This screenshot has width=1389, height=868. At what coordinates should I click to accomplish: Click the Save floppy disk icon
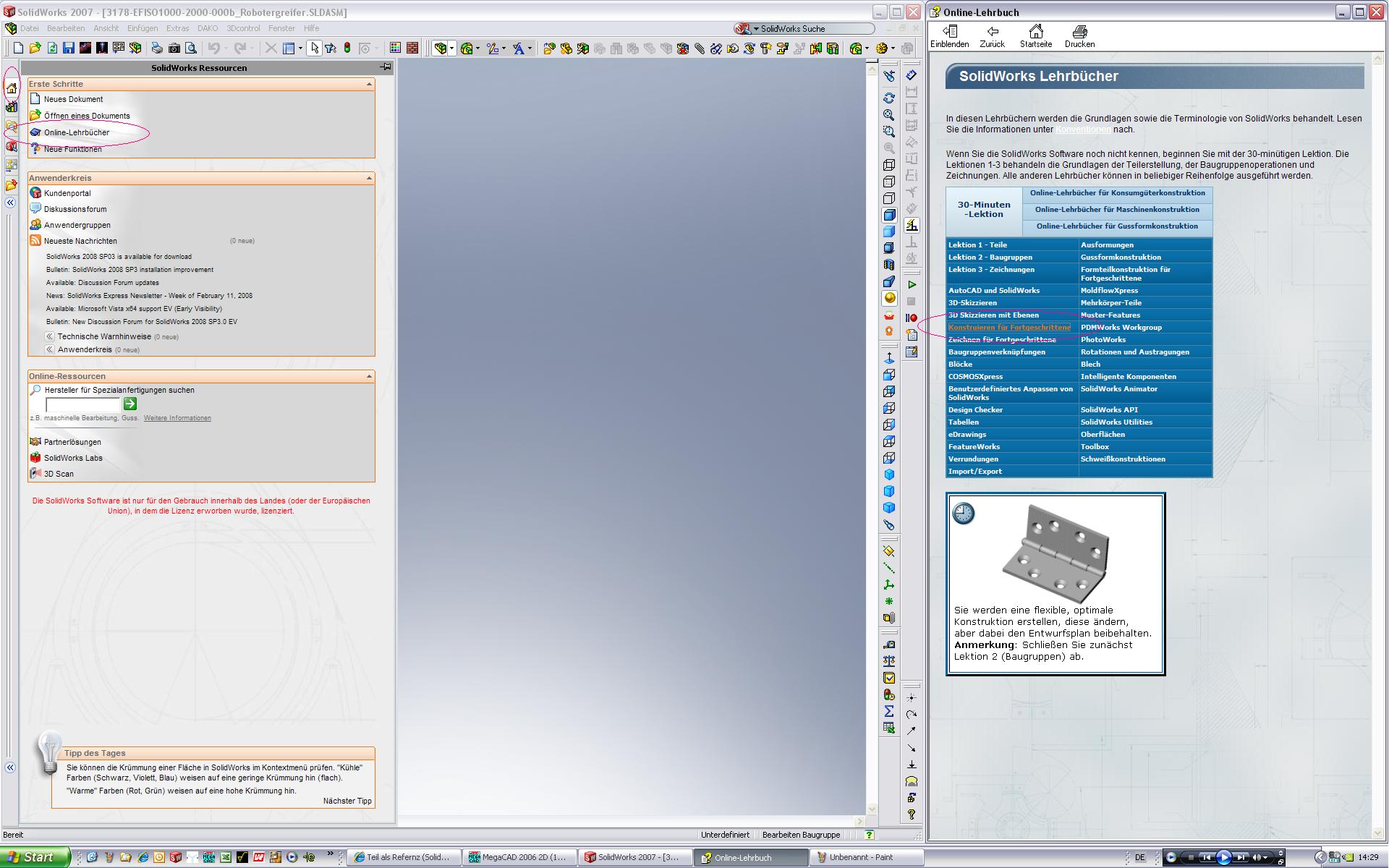[69, 48]
